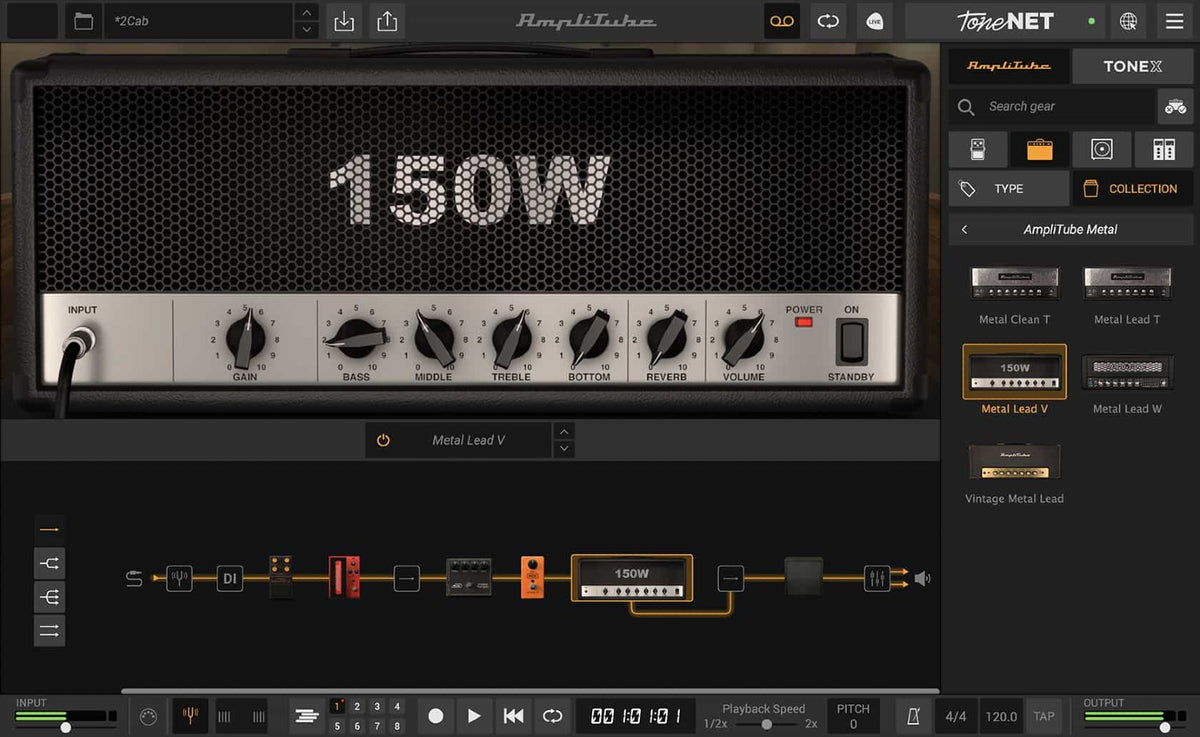Click the GAIN knob on the amp
The width and height of the screenshot is (1200, 737).
[245, 340]
